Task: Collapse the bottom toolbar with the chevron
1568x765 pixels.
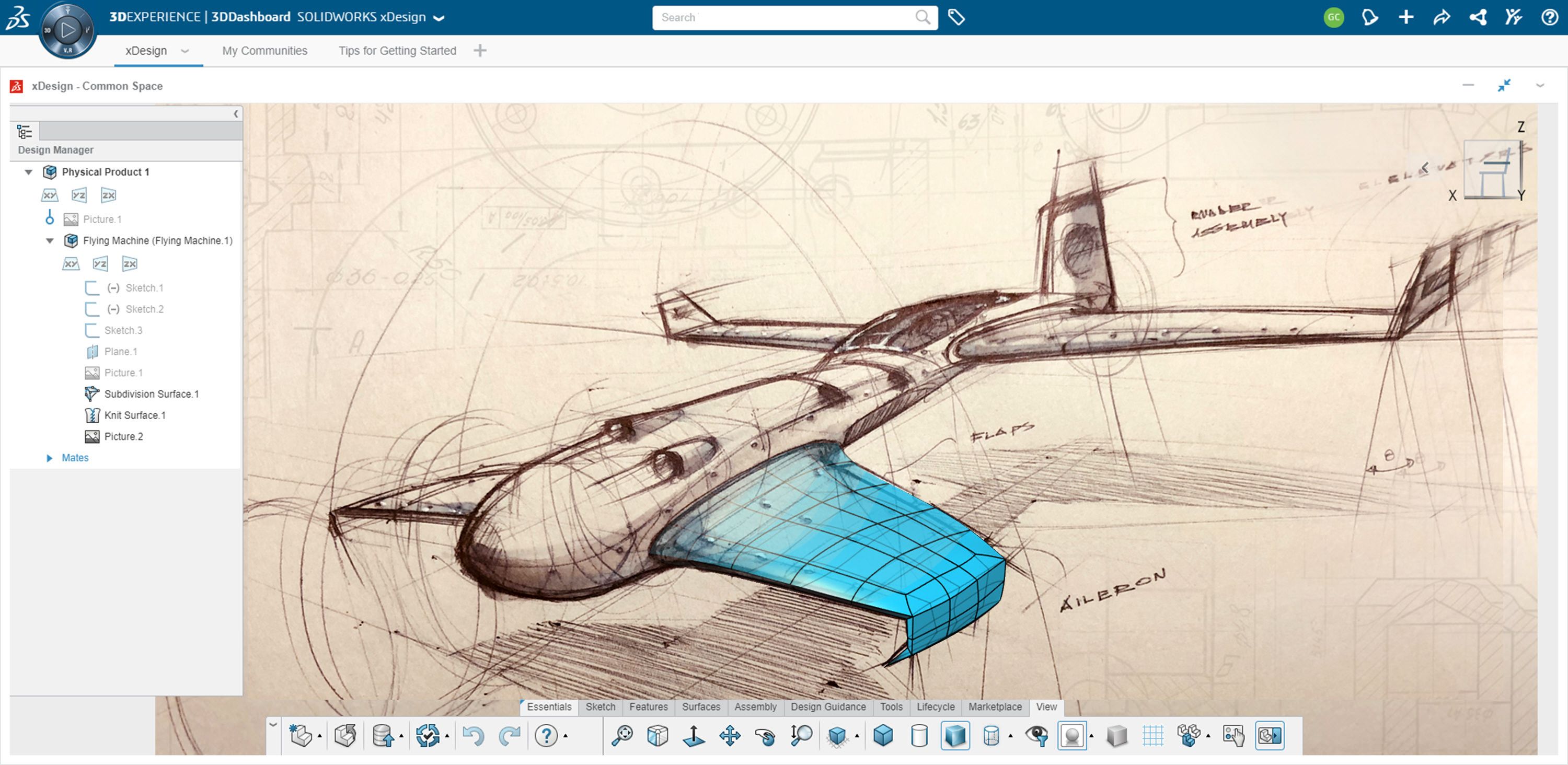Action: 273,724
